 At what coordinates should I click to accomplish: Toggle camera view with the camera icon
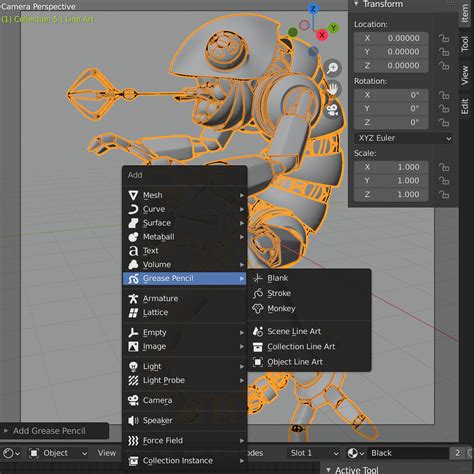click(333, 110)
